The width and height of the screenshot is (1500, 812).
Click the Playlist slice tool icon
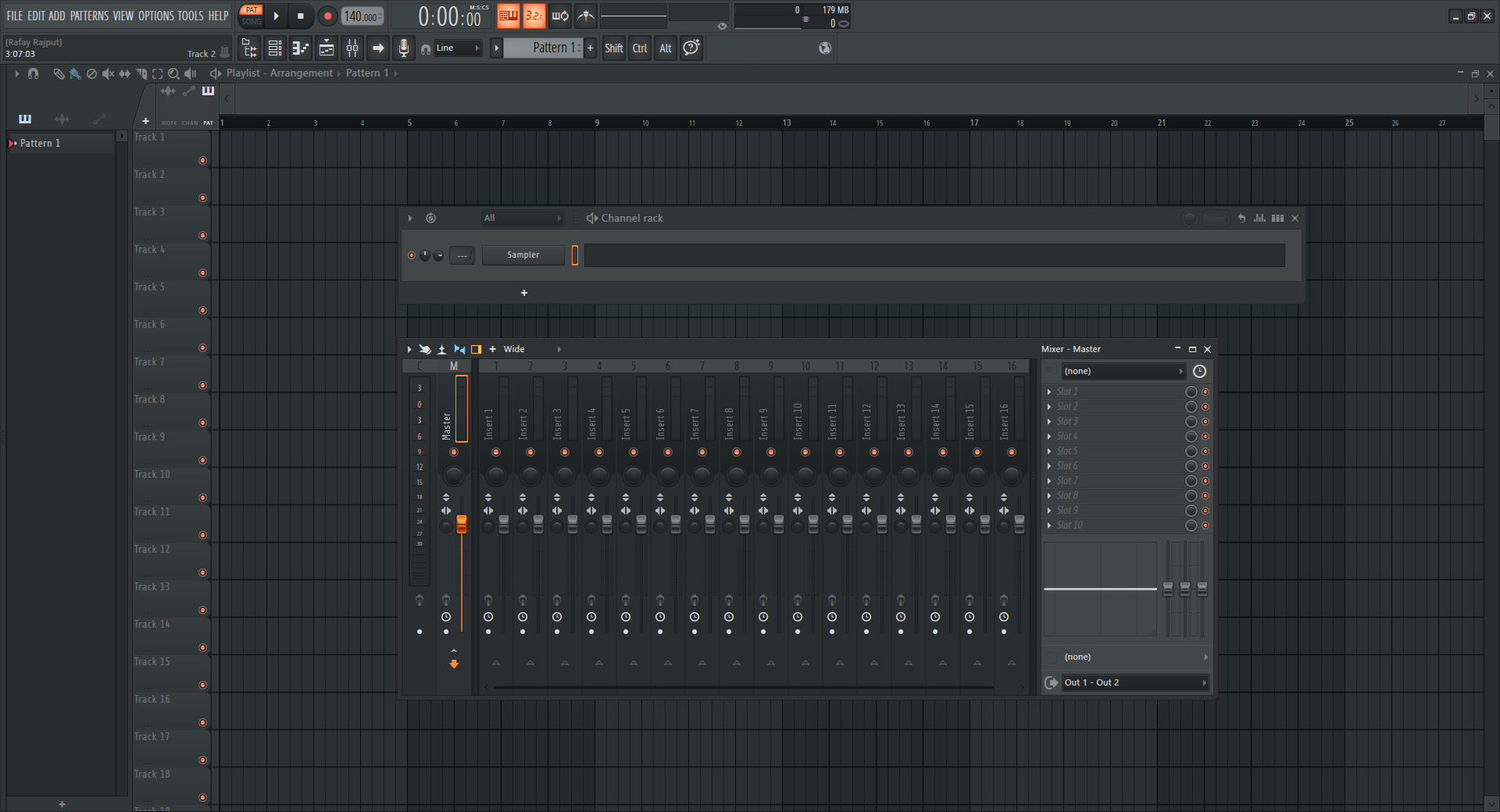pyautogui.click(x=141, y=73)
